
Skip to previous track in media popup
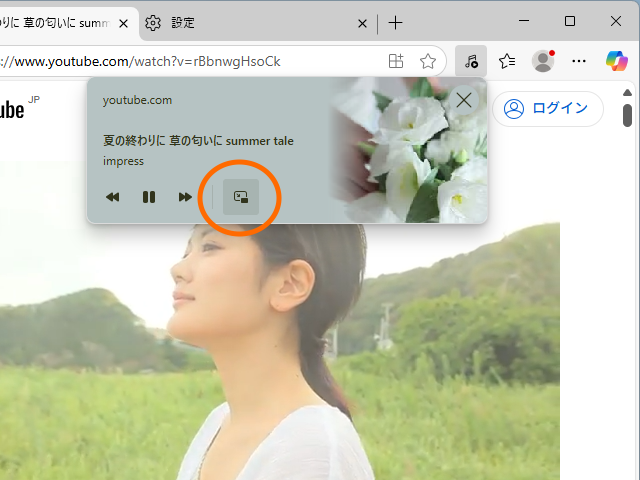point(112,197)
